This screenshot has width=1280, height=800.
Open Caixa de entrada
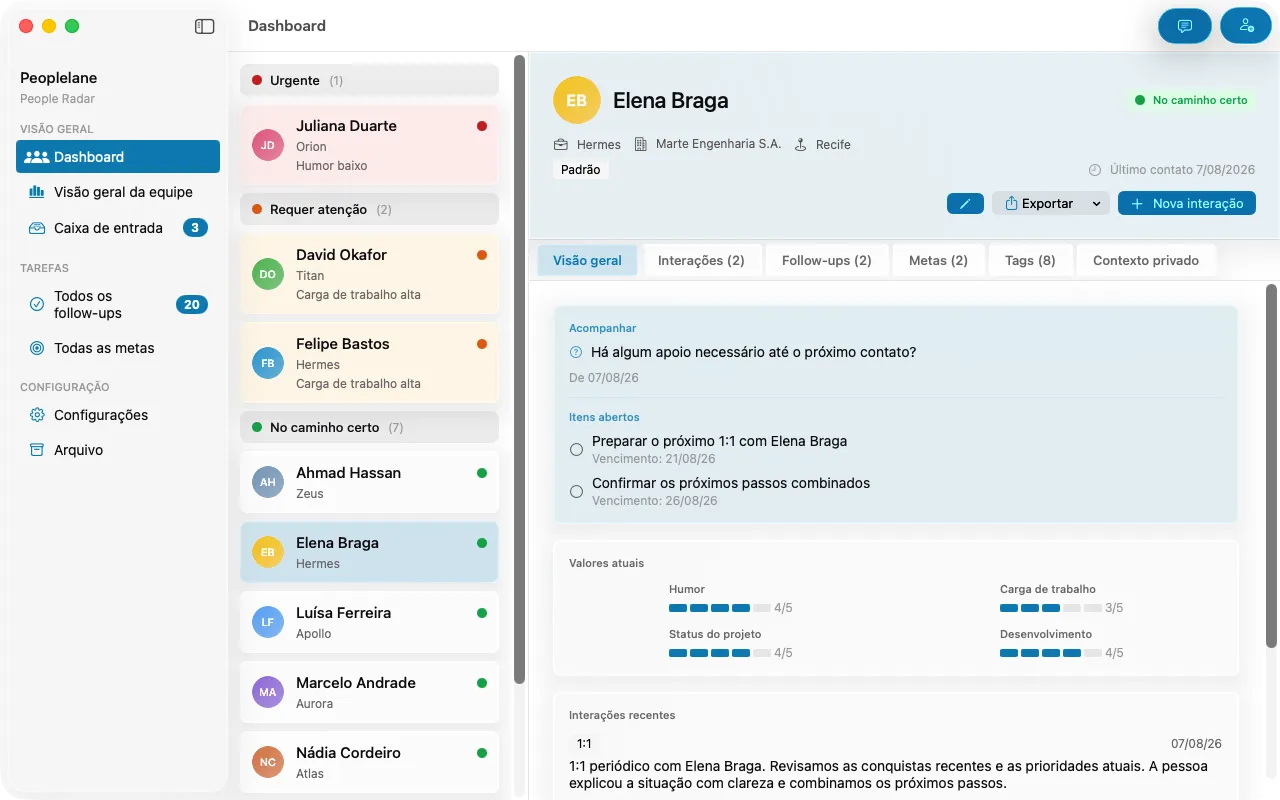pyautogui.click(x=118, y=228)
